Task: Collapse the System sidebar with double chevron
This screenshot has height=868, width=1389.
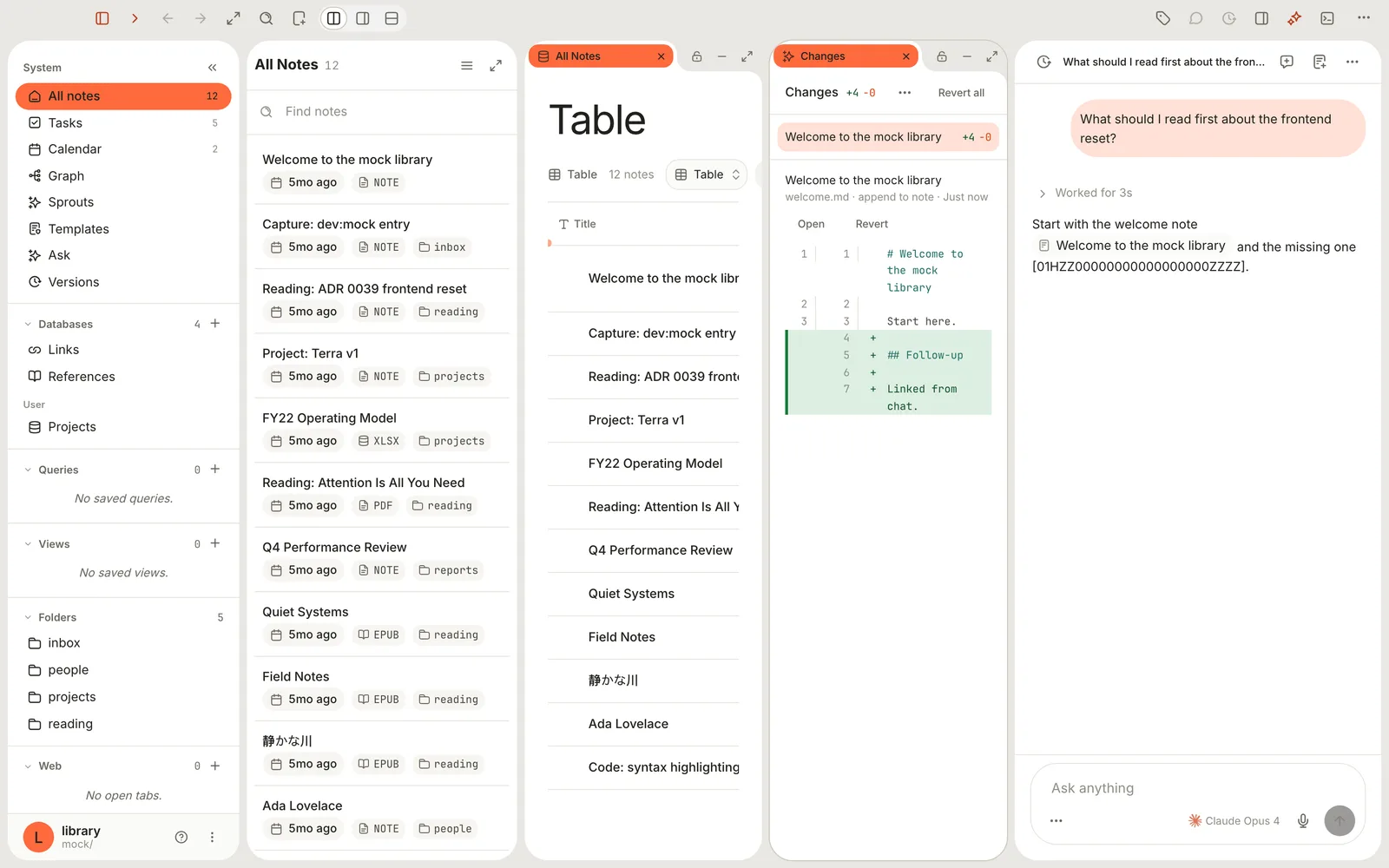Action: 213,68
